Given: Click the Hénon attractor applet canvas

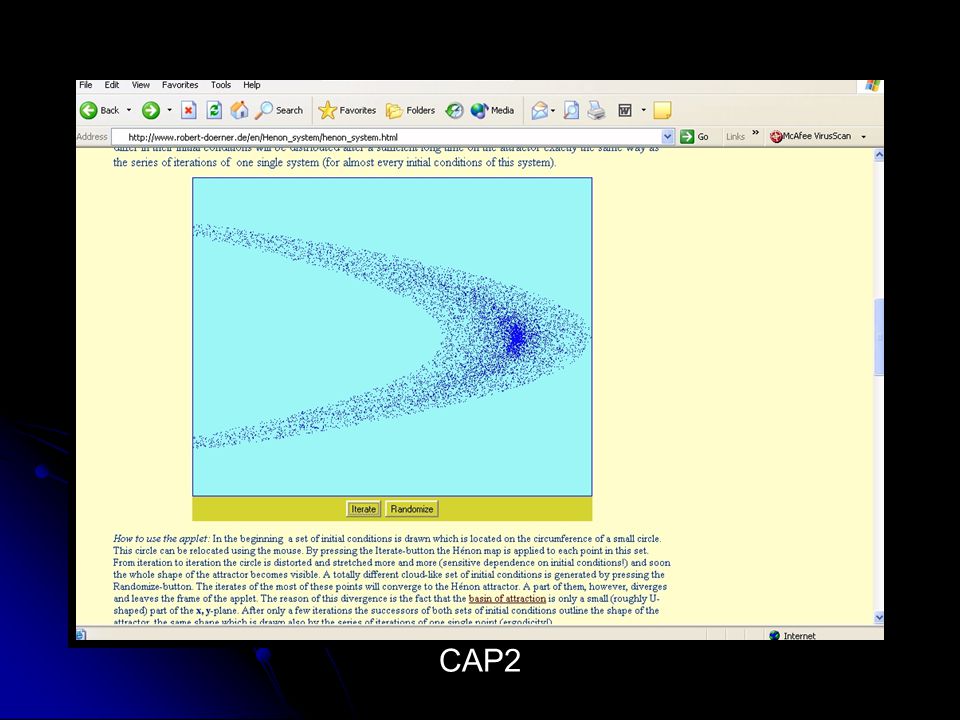Looking at the screenshot, I should (392, 337).
